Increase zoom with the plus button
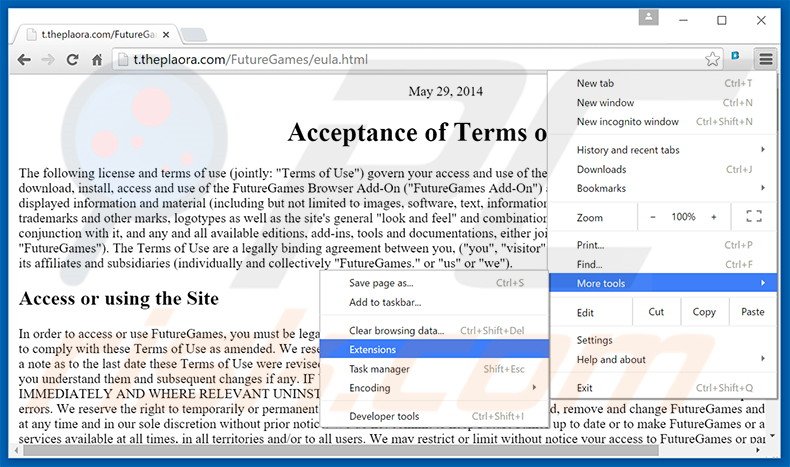790x467 pixels. tap(713, 217)
